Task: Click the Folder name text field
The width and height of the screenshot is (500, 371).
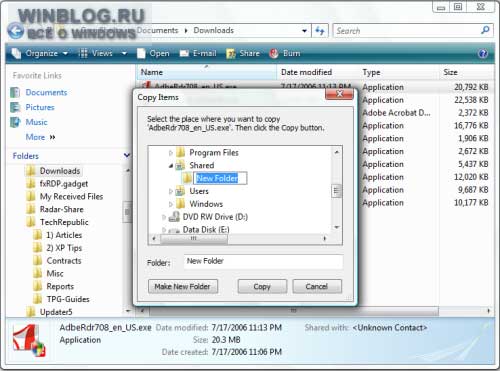Action: click(x=263, y=261)
